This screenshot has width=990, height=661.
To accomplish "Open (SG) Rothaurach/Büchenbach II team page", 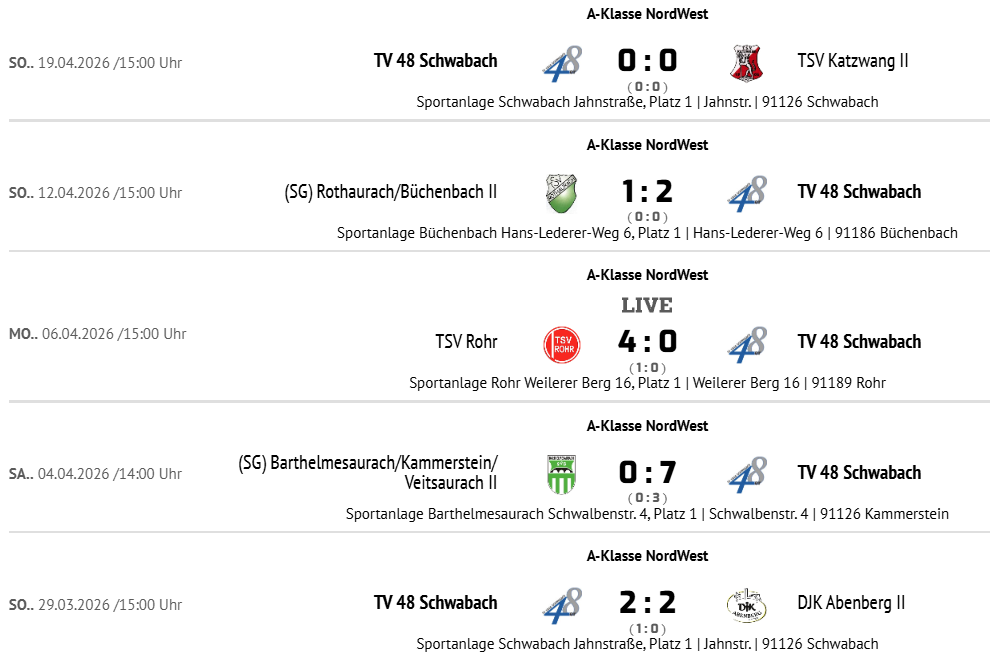I will (x=390, y=191).
